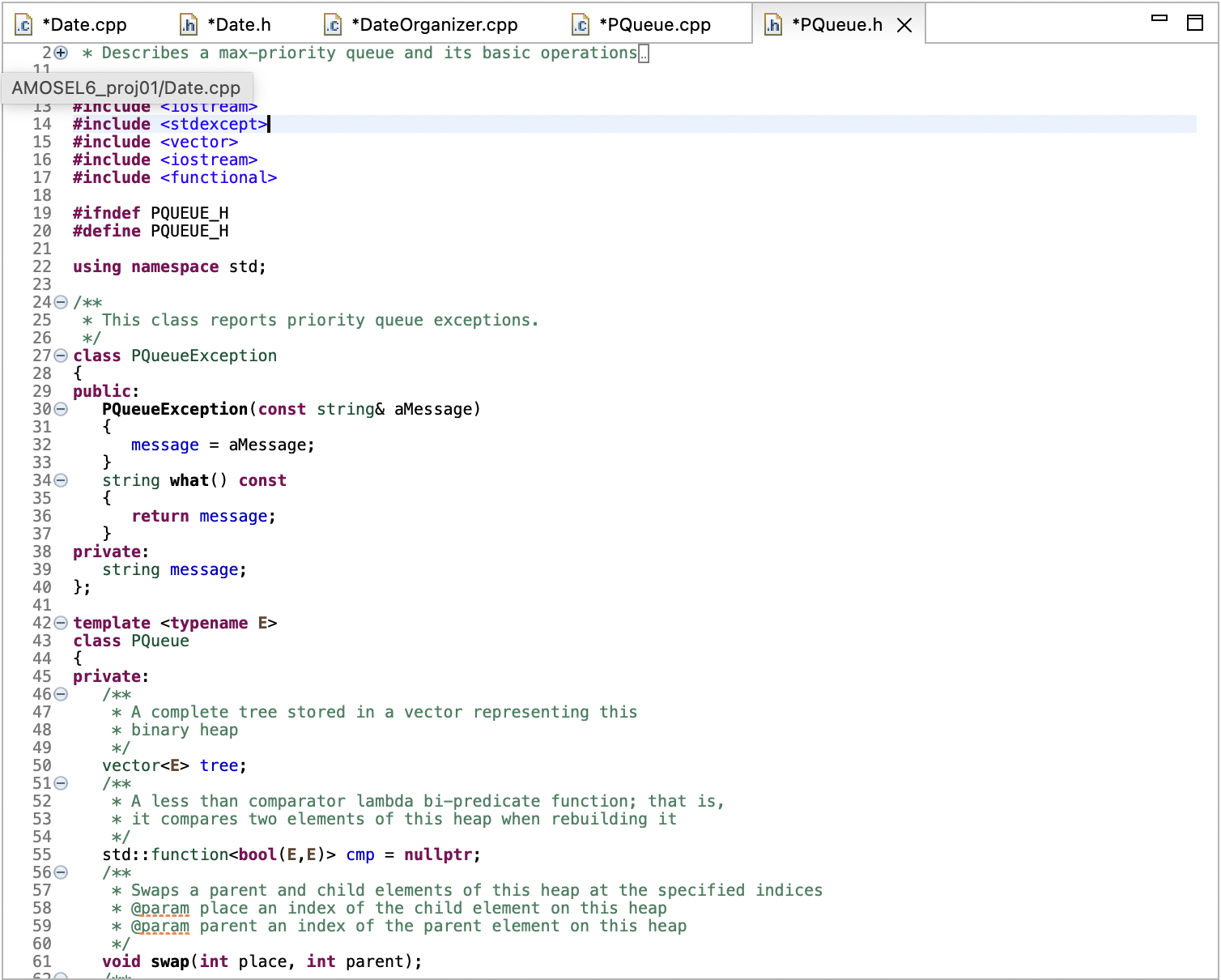
Task: Expand the folded comment at line 2
Action: 61,53
